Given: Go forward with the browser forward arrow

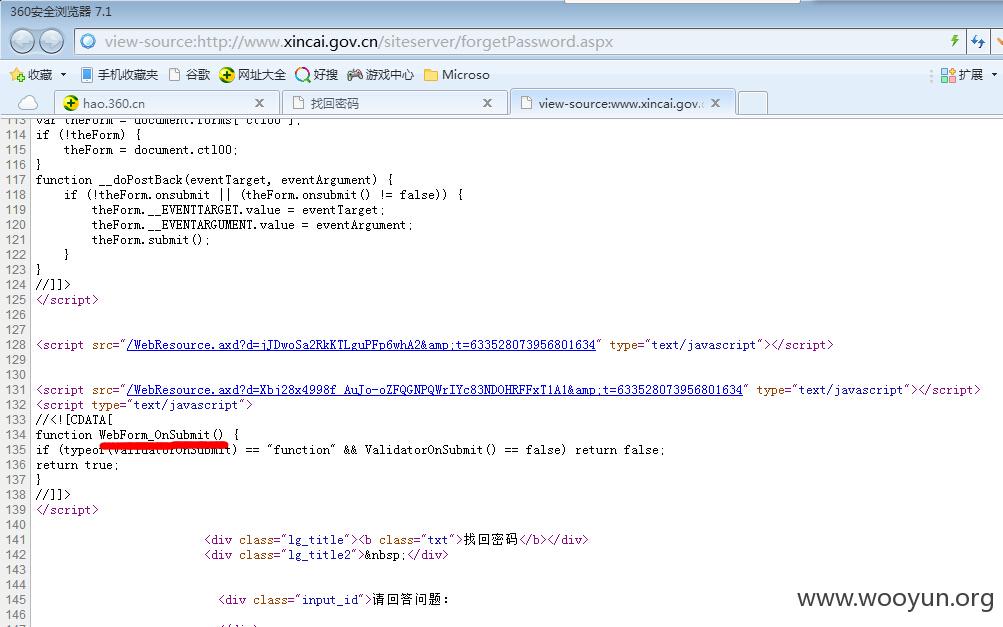Looking at the screenshot, I should click(52, 42).
